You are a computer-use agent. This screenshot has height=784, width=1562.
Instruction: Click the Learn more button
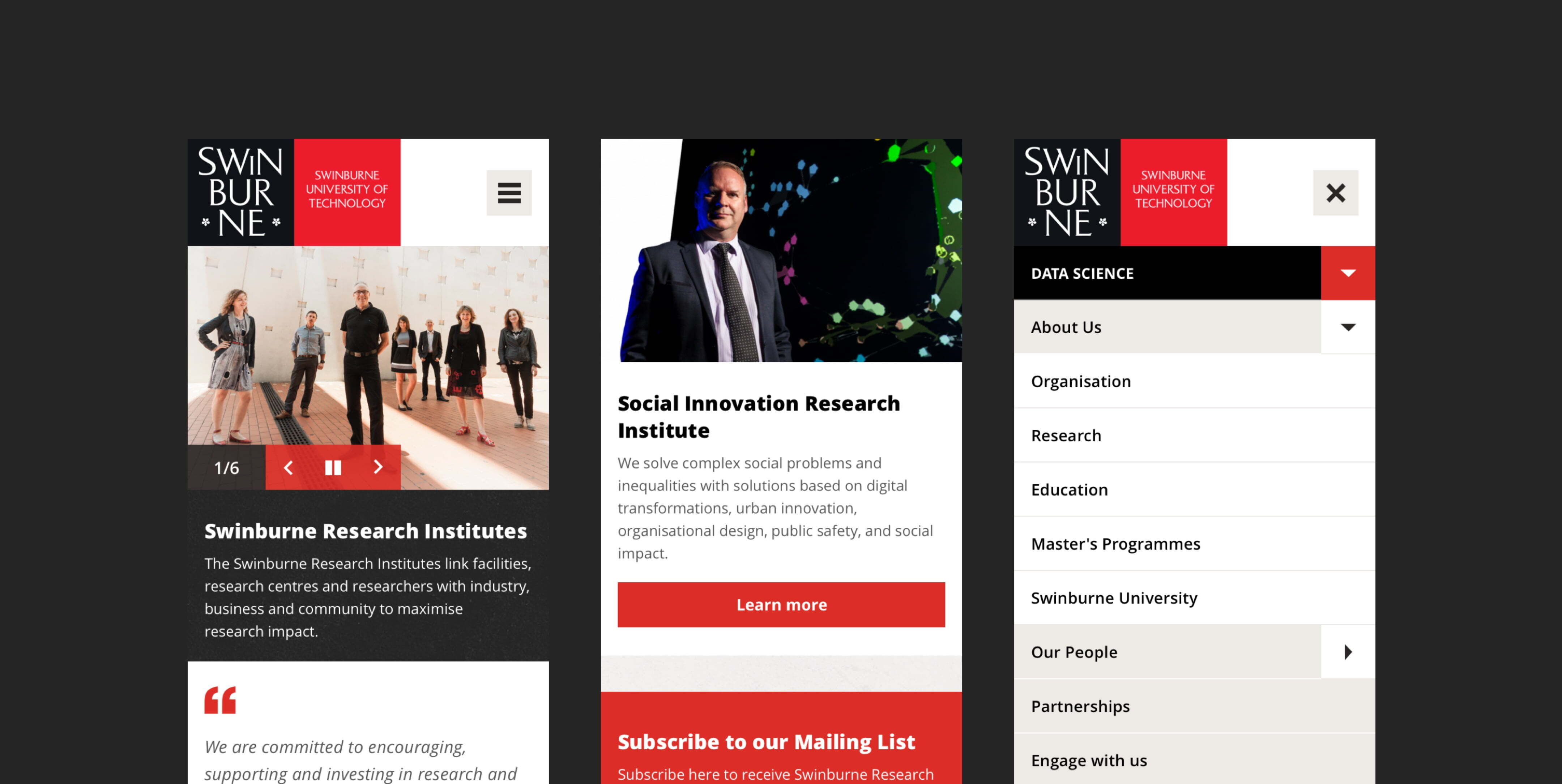pos(781,604)
